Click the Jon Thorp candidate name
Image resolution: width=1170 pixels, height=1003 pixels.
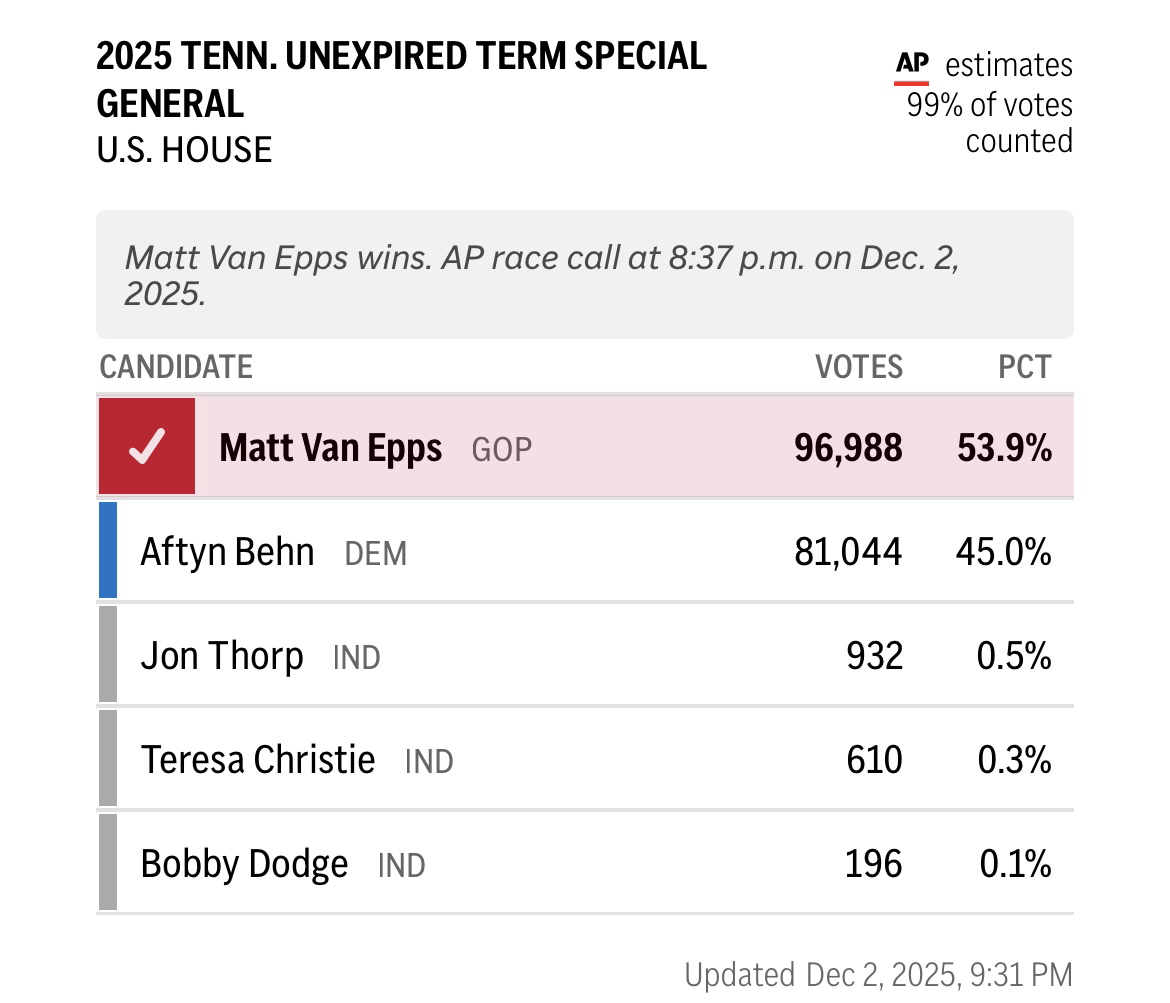click(x=222, y=656)
